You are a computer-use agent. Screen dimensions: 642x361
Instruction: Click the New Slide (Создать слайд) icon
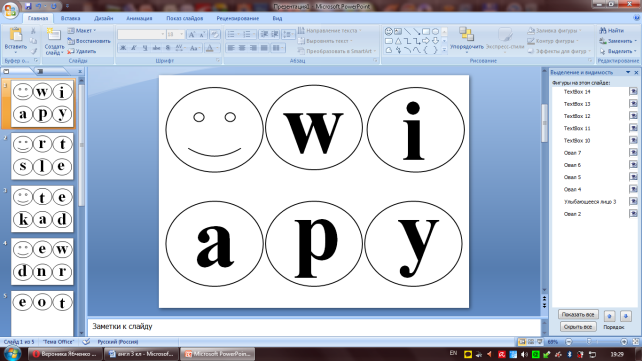tap(54, 35)
